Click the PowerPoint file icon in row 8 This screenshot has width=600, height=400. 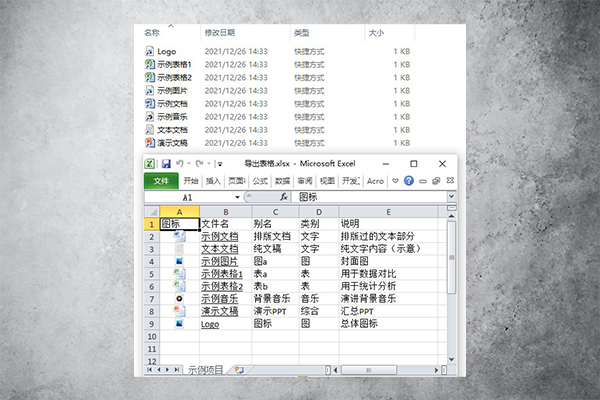tap(179, 310)
